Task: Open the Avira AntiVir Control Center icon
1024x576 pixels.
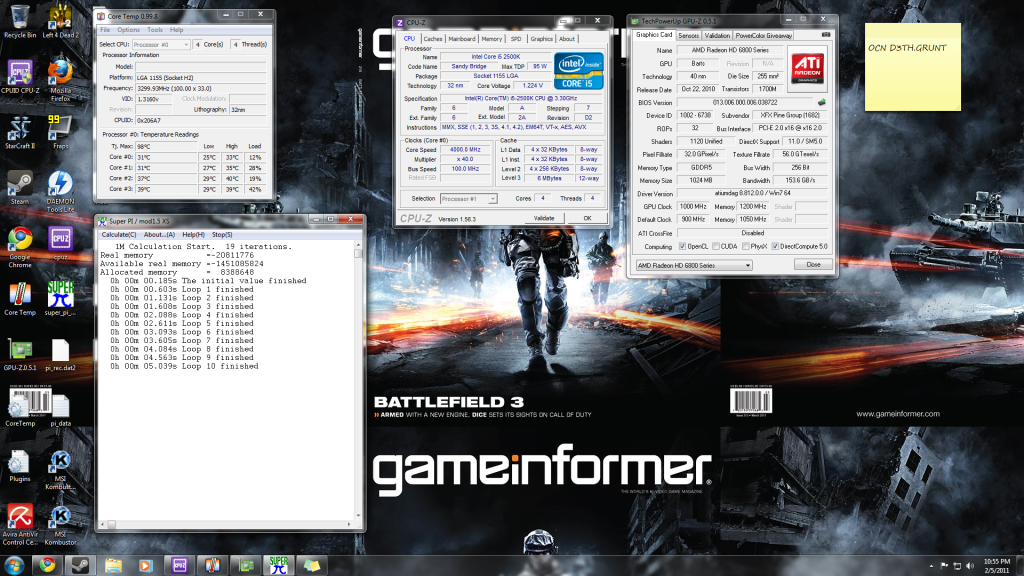Action: tap(20, 524)
